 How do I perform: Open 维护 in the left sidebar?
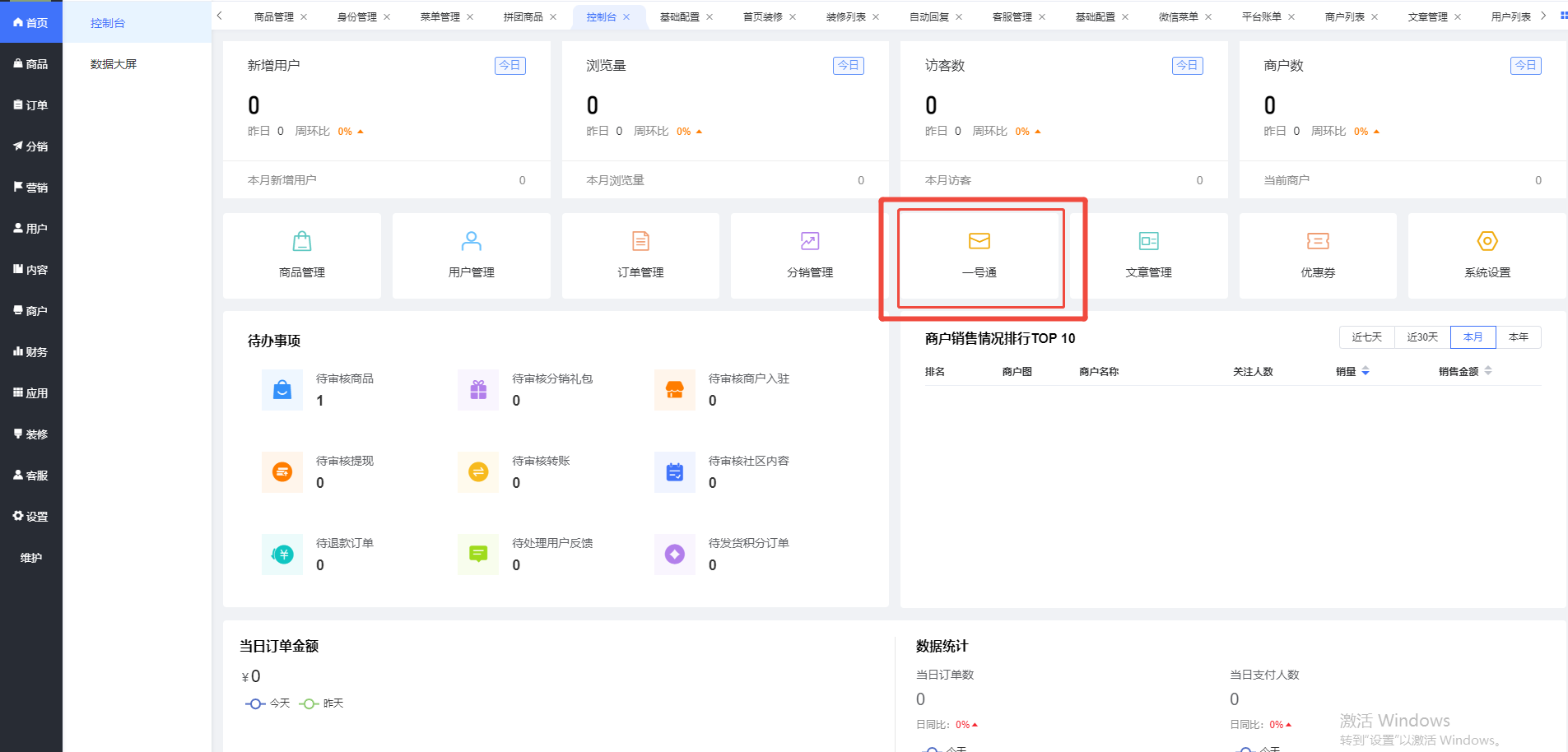tap(31, 558)
